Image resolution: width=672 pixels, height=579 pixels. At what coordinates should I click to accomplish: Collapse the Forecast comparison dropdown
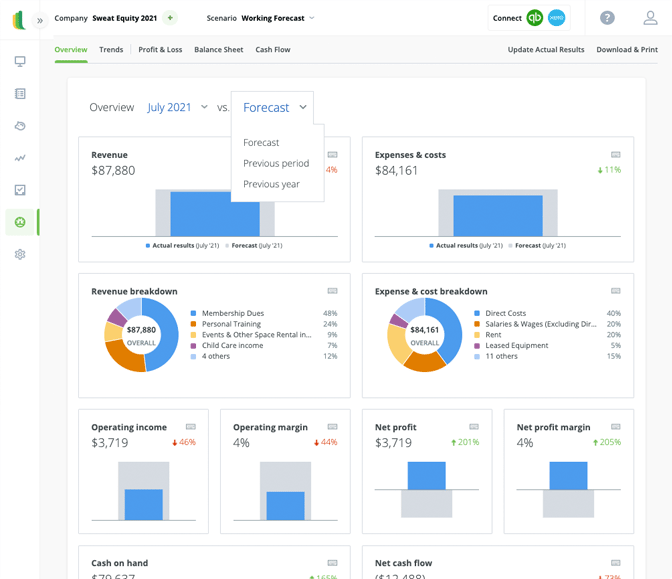click(x=275, y=108)
